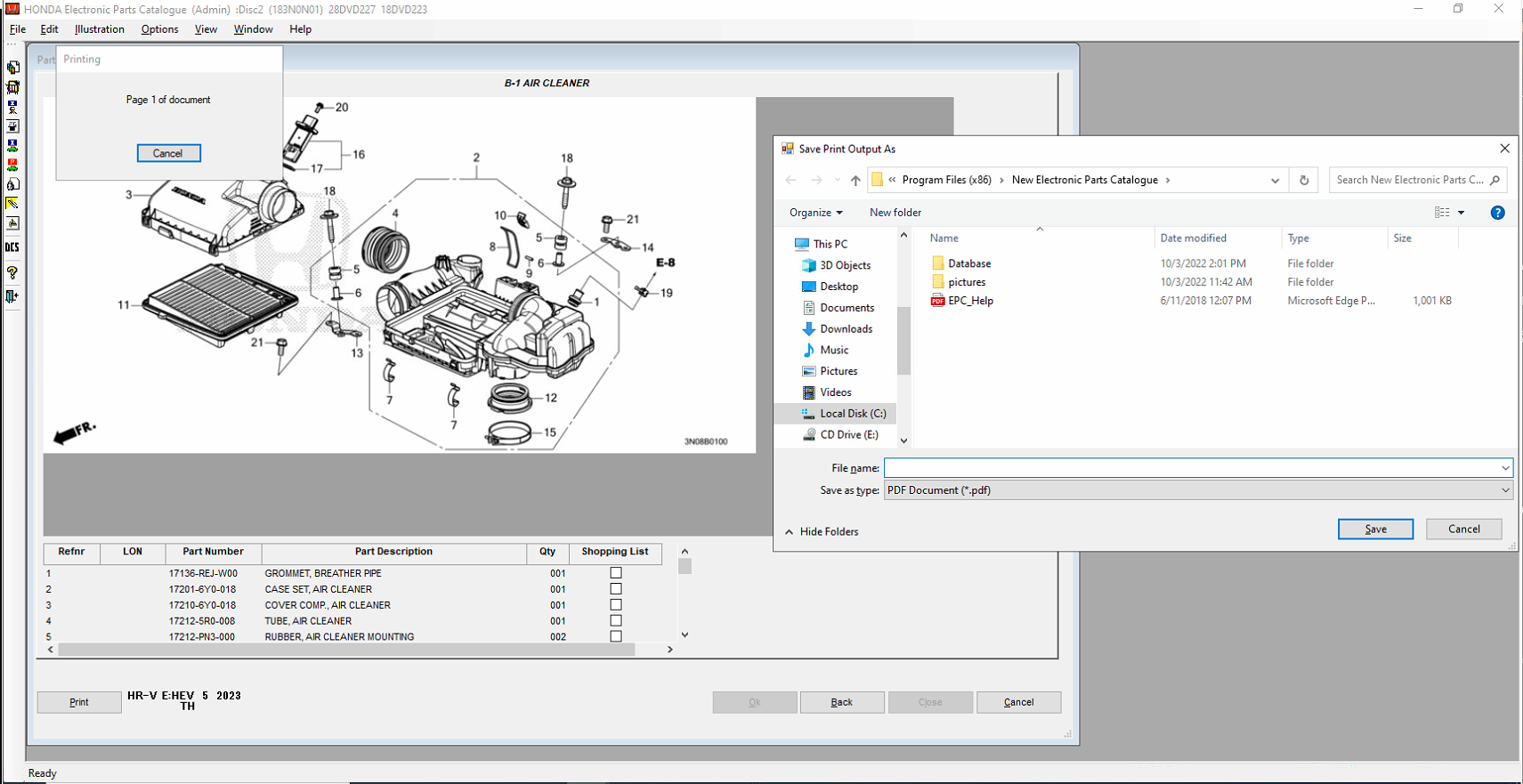Expand the Save as type dropdown
This screenshot has width=1523, height=784.
click(1504, 490)
